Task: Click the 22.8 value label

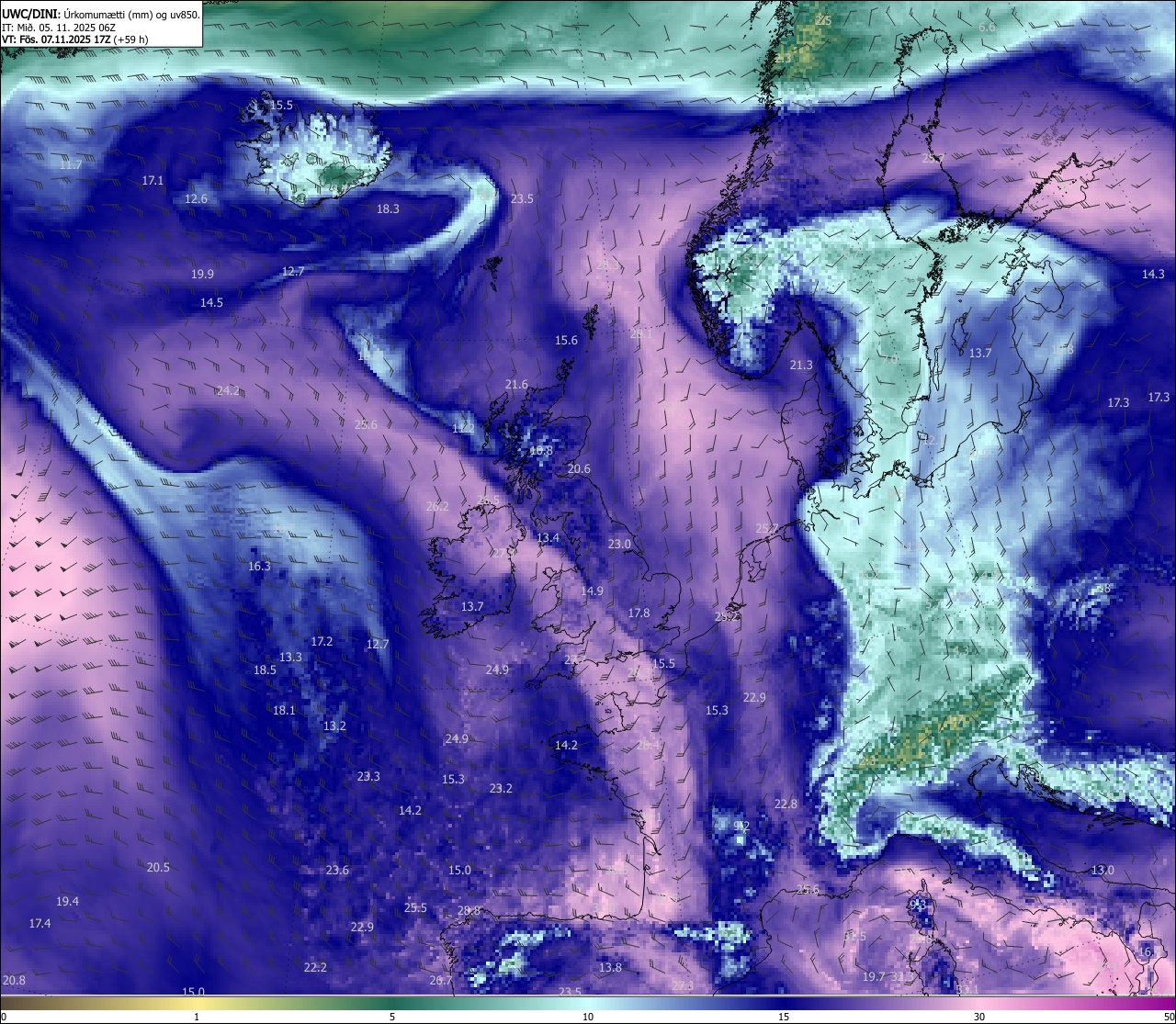Action: pyautogui.click(x=786, y=805)
